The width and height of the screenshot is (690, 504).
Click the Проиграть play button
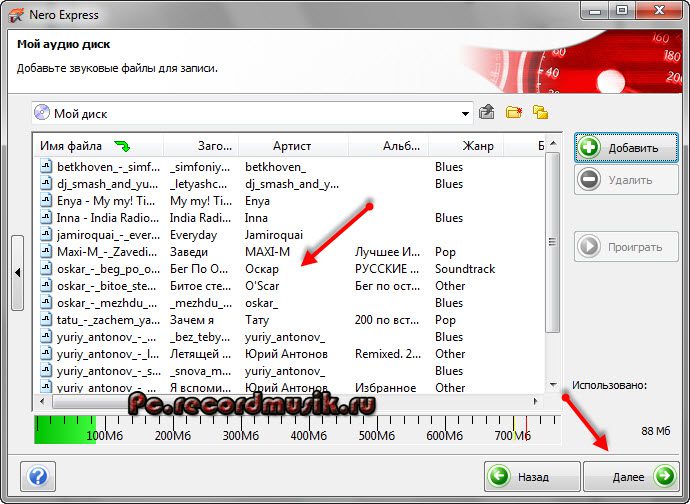[x=626, y=247]
